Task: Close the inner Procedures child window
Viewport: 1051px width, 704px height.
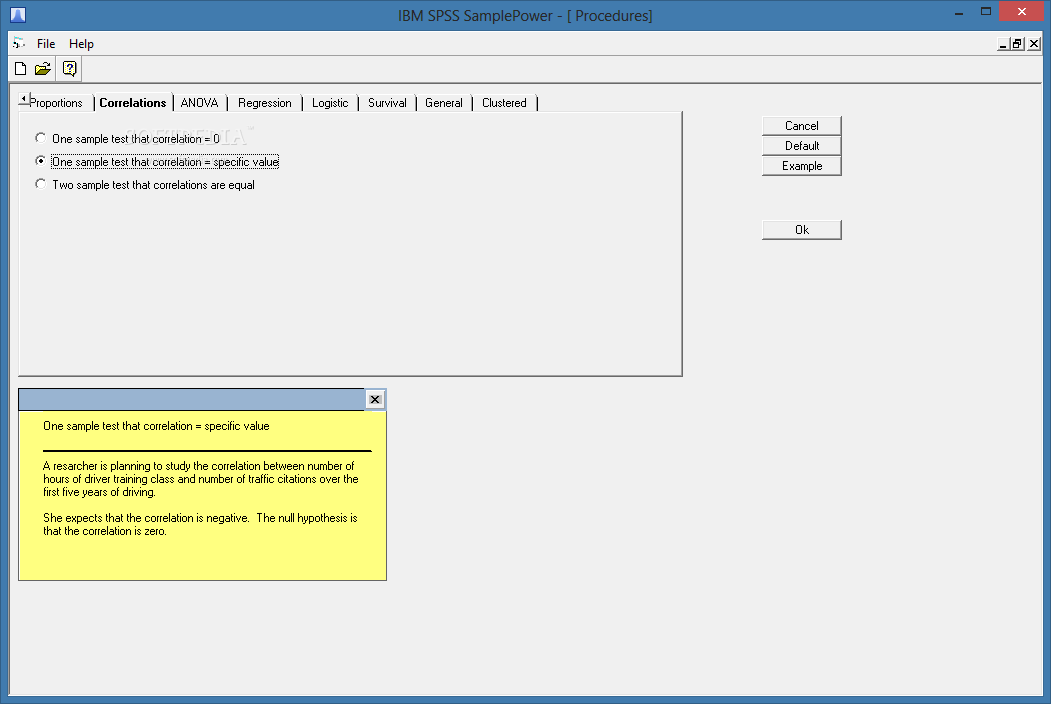Action: coord(1034,44)
